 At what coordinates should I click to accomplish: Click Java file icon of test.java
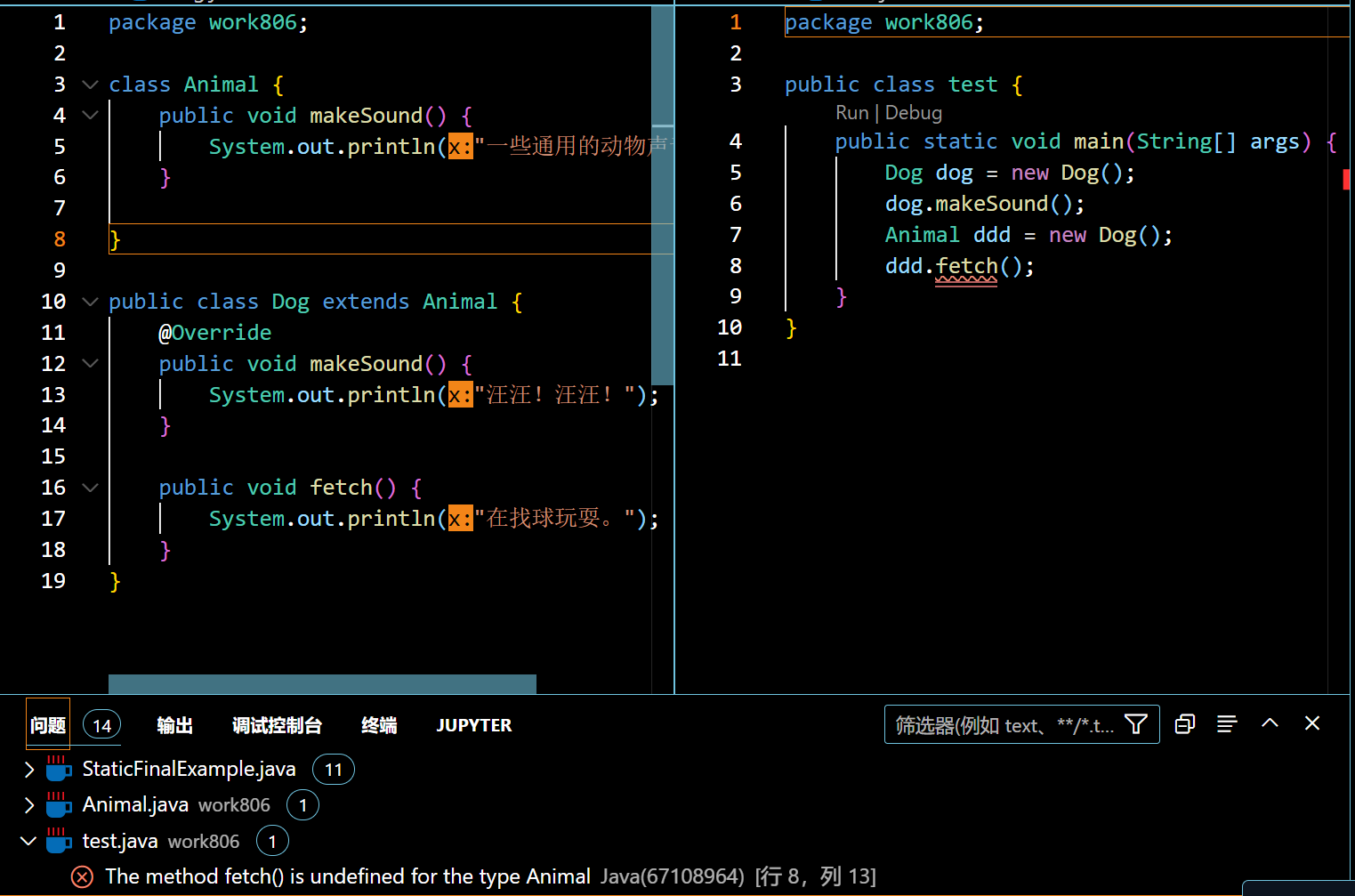(59, 841)
